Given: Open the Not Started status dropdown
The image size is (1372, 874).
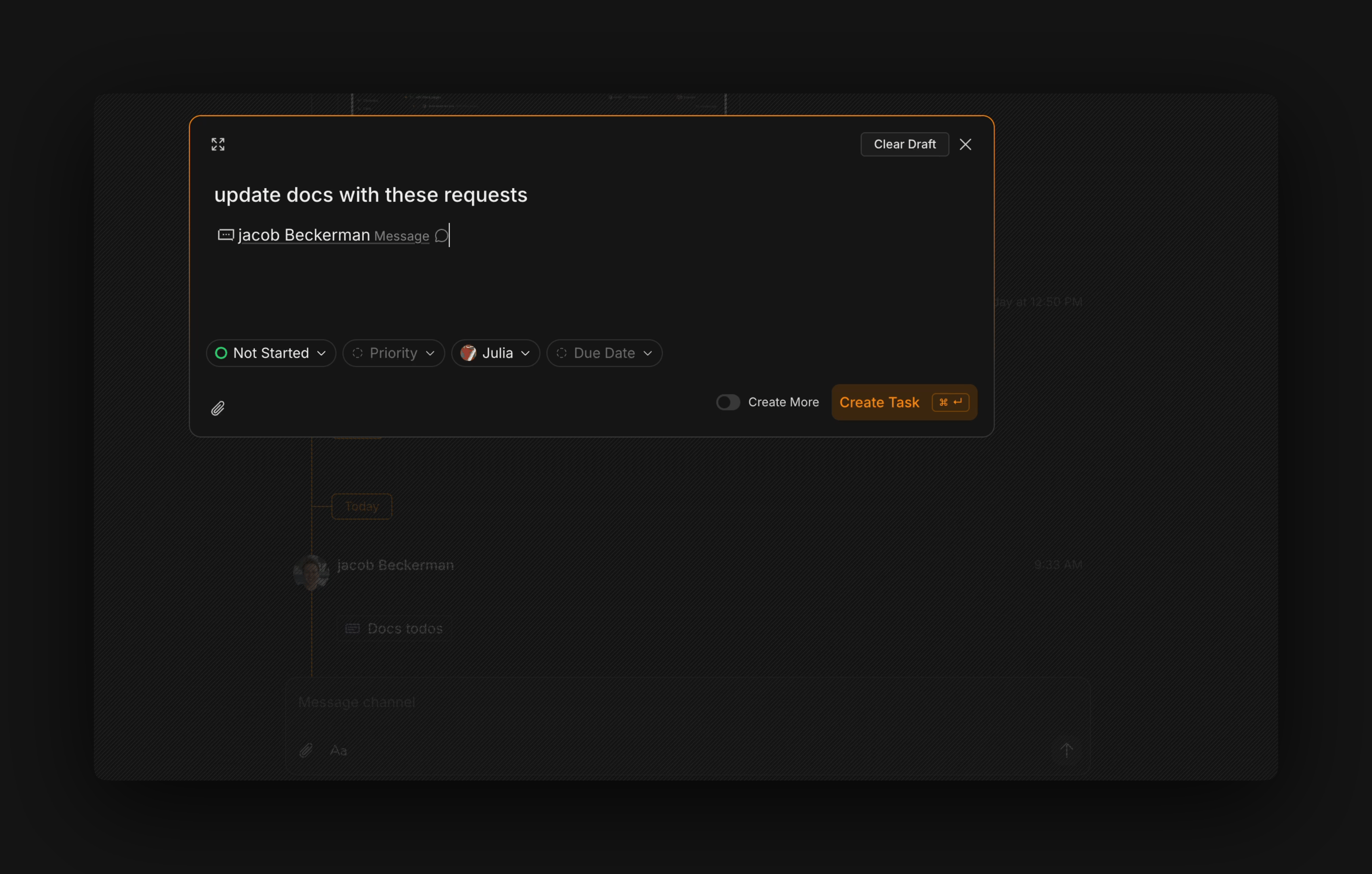Looking at the screenshot, I should click(271, 353).
